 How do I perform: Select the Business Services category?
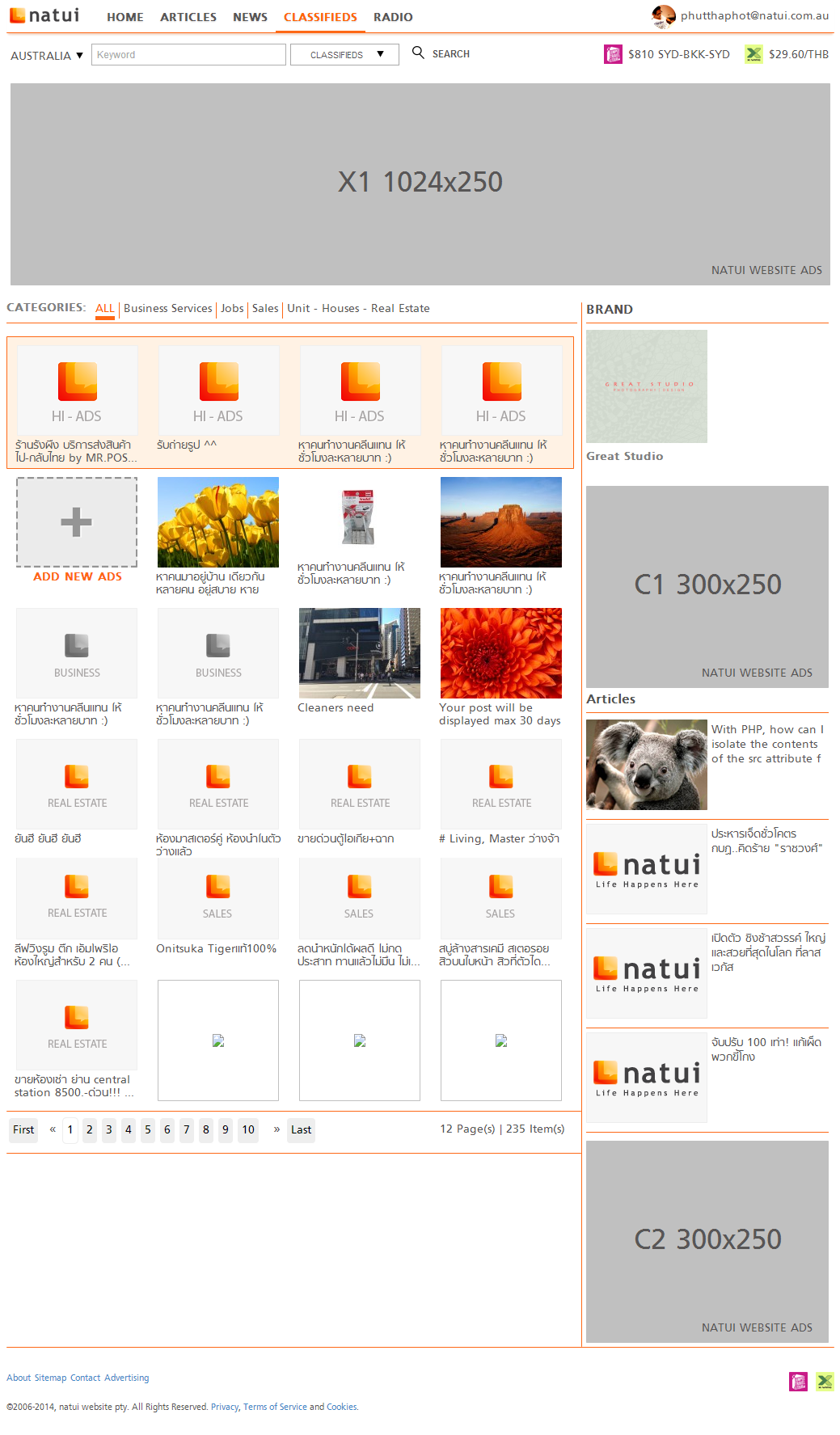[167, 308]
